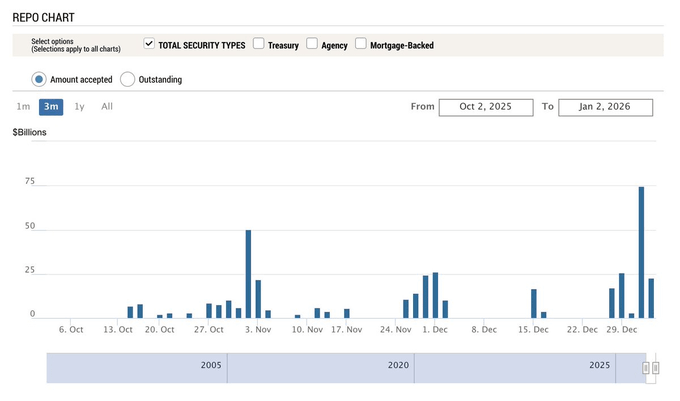This screenshot has width=680, height=401.
Task: Enable the Agency checkbox
Action: (x=312, y=44)
